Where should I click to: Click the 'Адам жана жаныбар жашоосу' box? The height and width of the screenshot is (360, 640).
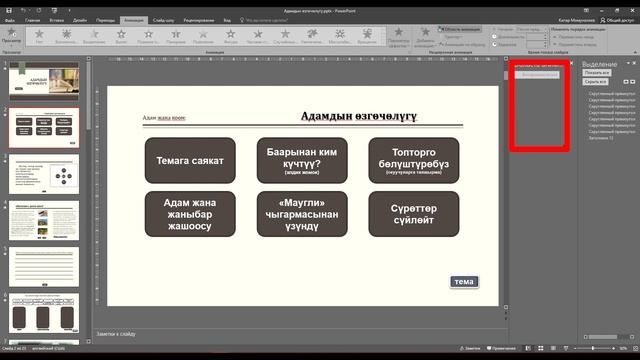click(x=190, y=214)
